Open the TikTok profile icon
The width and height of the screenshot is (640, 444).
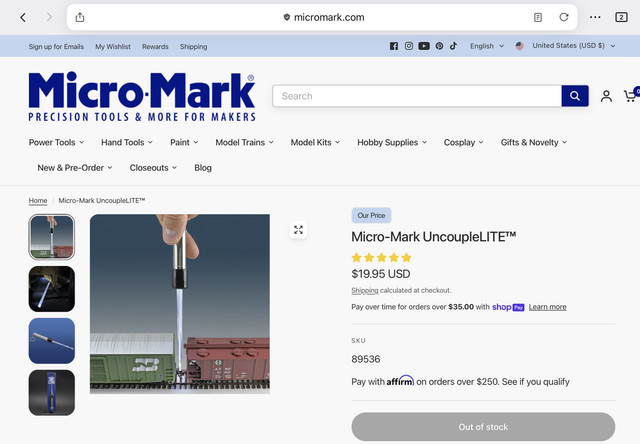tap(453, 46)
